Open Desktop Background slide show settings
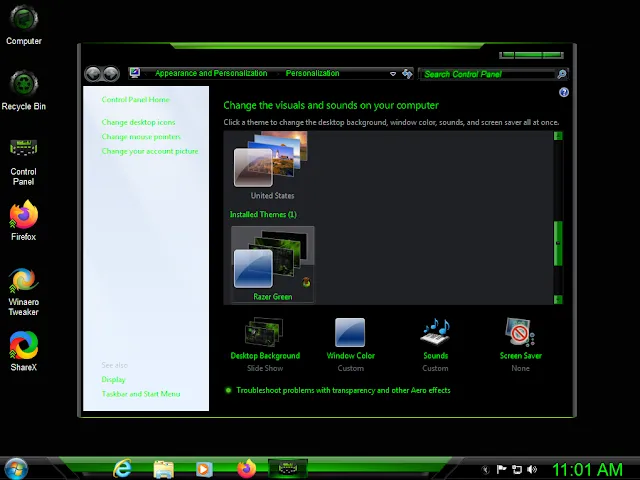640x480 pixels. (x=265, y=344)
